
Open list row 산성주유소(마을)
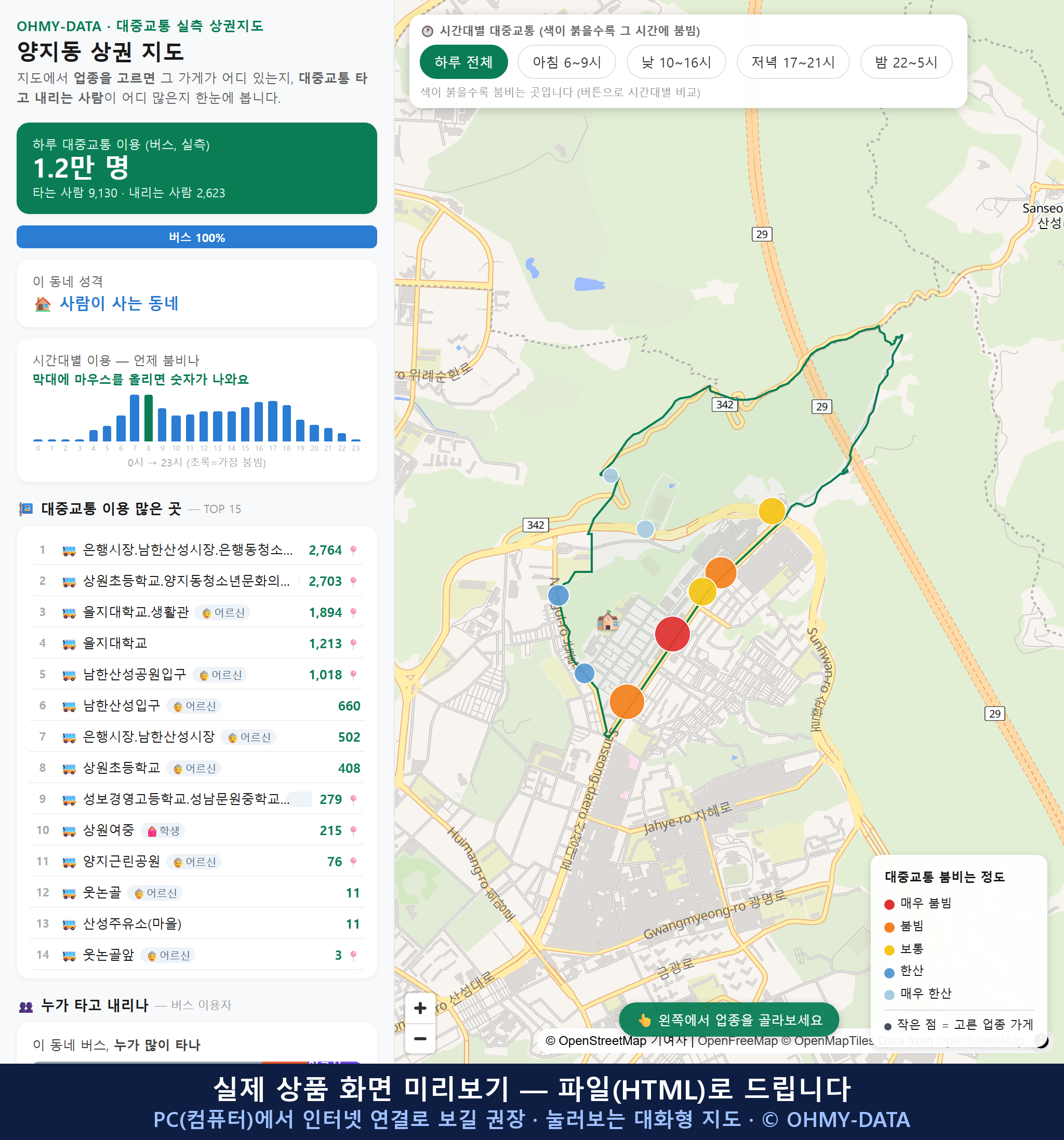197,924
